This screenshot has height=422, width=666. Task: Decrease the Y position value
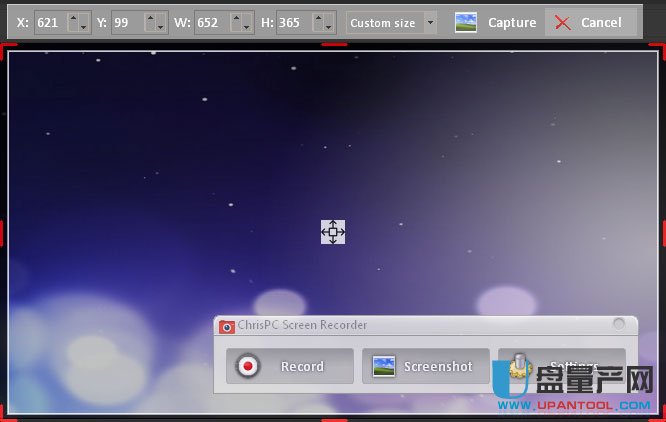pyautogui.click(x=161, y=28)
